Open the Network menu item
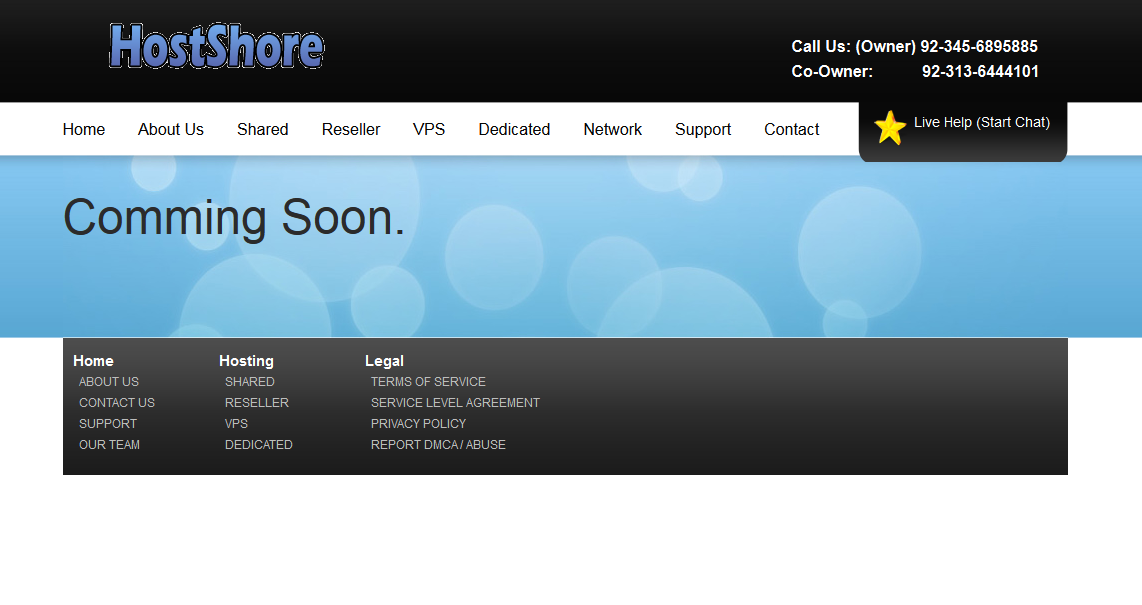This screenshot has width=1142, height=605. point(613,129)
